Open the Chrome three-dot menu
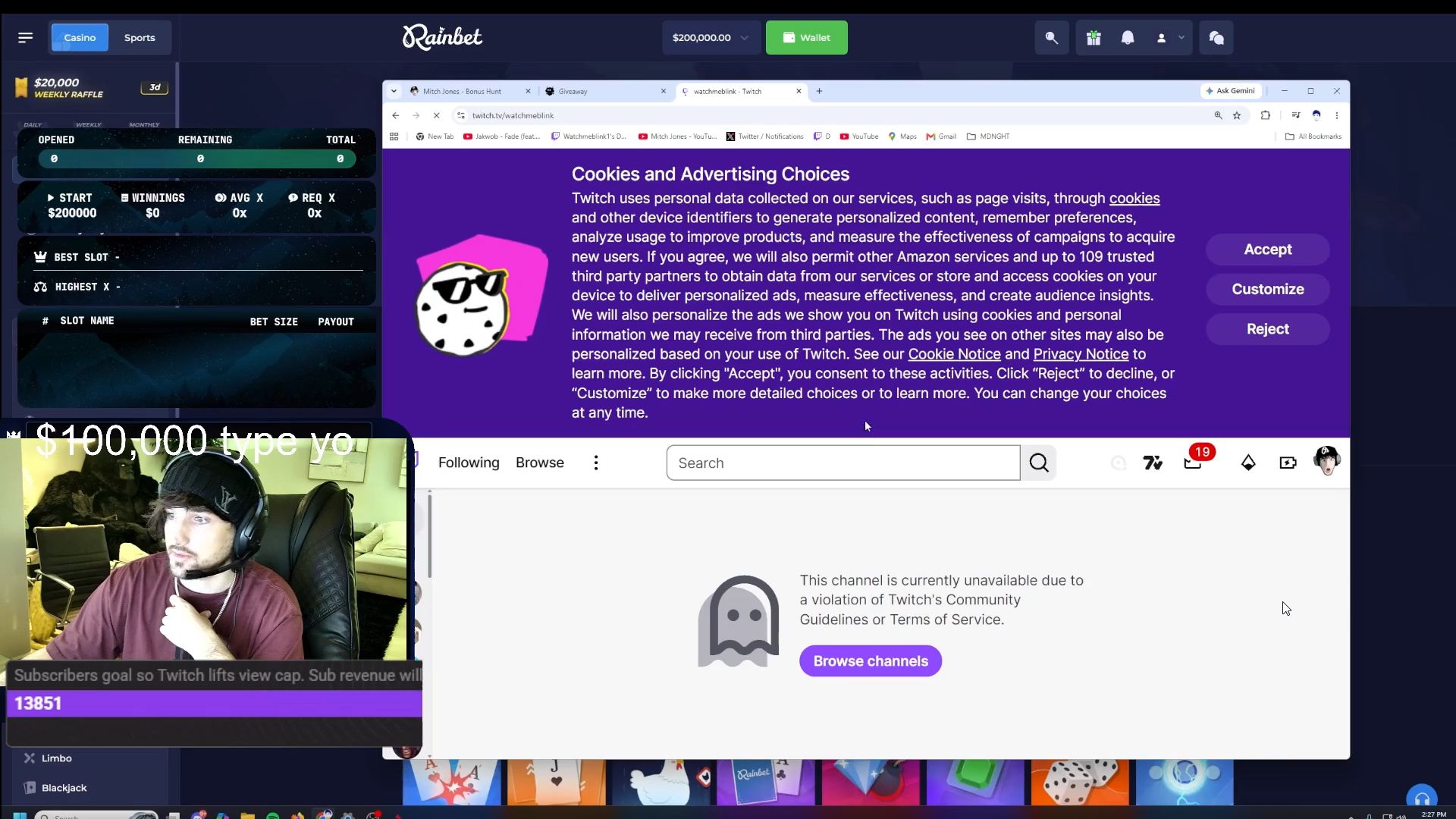This screenshot has height=819, width=1456. coord(1337,115)
